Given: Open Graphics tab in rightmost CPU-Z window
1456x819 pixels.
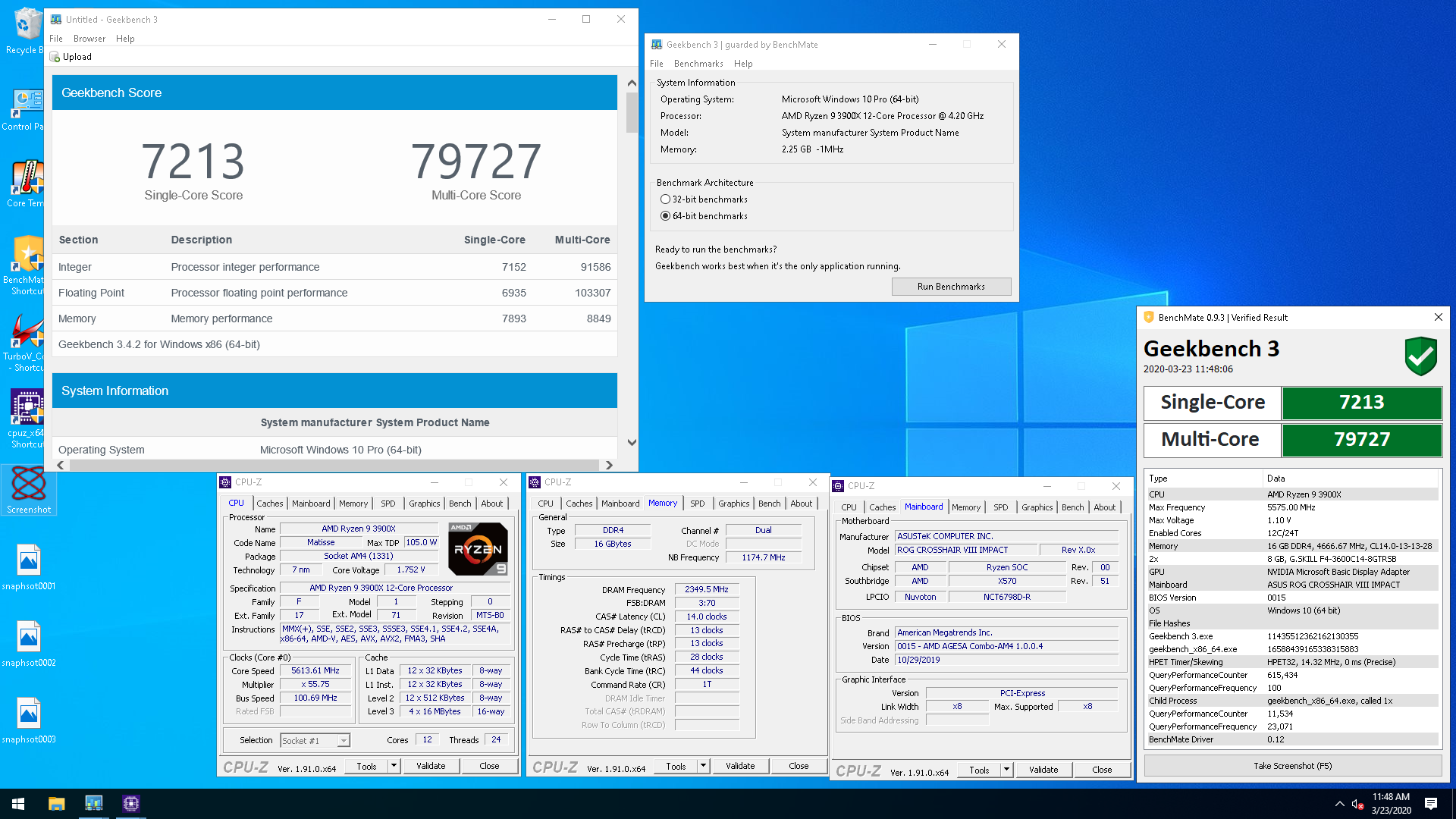Looking at the screenshot, I should click(x=1037, y=507).
